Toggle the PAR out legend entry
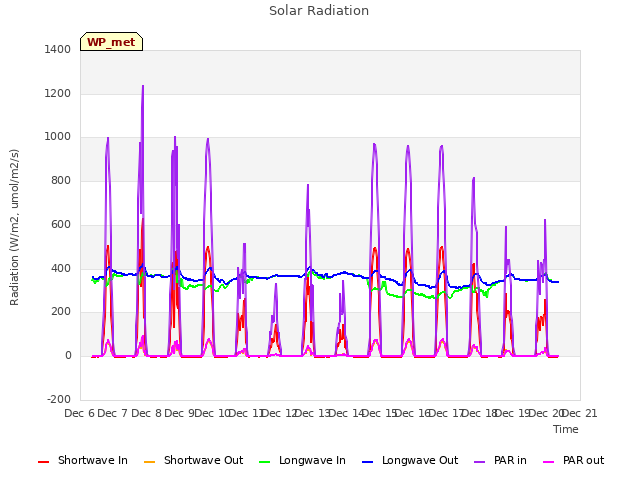The width and height of the screenshot is (640, 480). [574, 460]
